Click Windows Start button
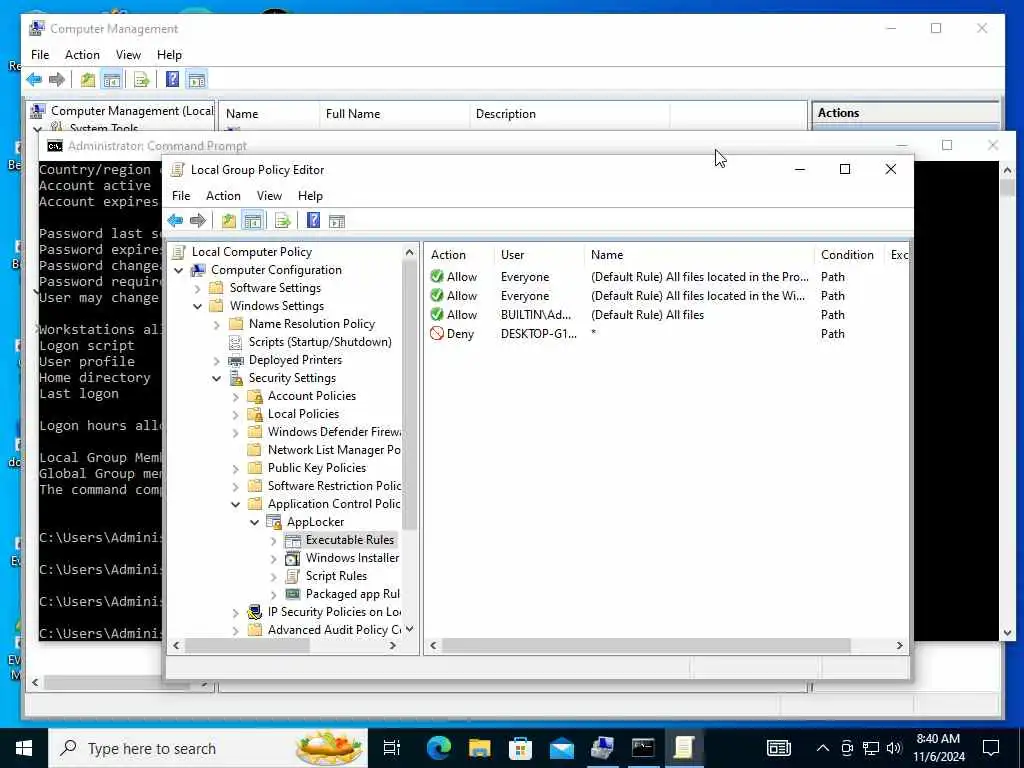The width and height of the screenshot is (1024, 768). pyautogui.click(x=24, y=748)
